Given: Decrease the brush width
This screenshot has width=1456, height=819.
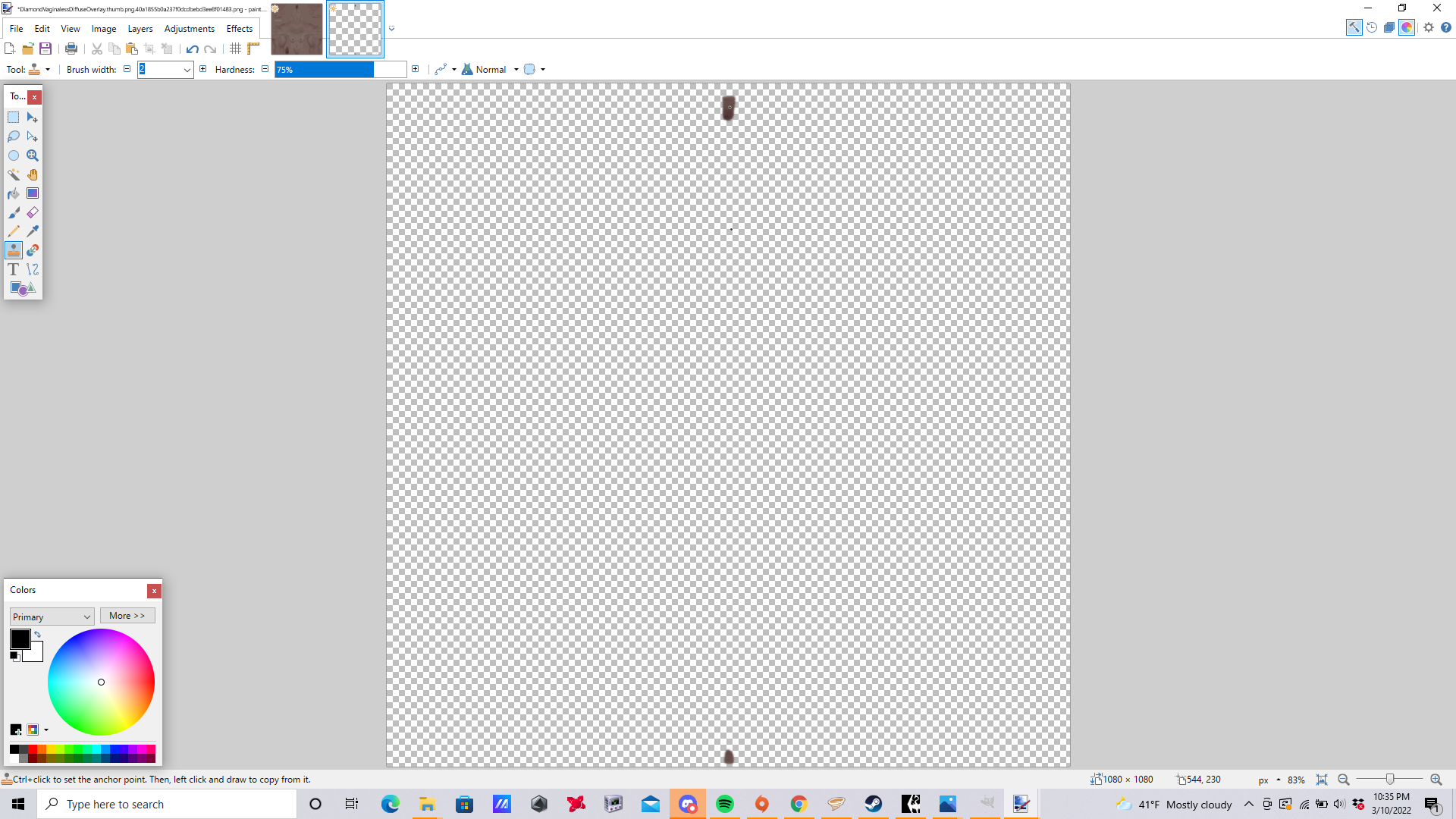Looking at the screenshot, I should pyautogui.click(x=127, y=69).
